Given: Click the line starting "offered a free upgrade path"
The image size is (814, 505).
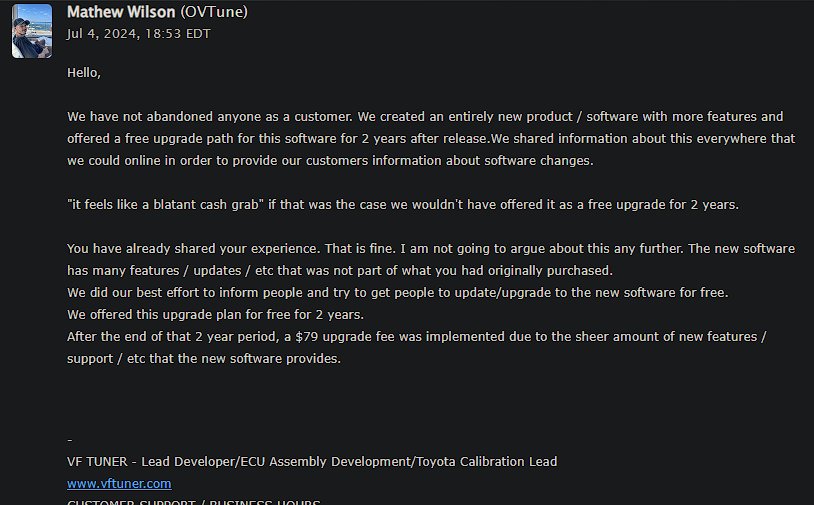Looking at the screenshot, I should 431,139.
